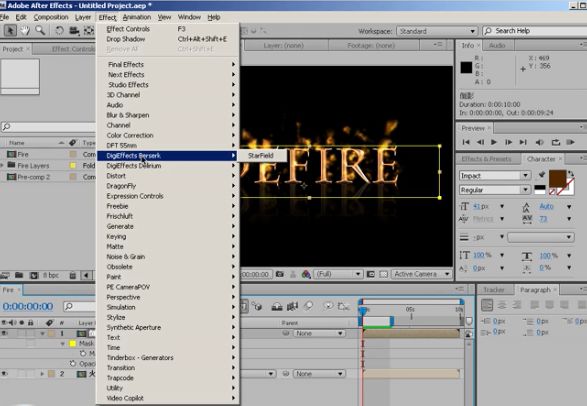Open Trapcode effects submenu

(168, 378)
